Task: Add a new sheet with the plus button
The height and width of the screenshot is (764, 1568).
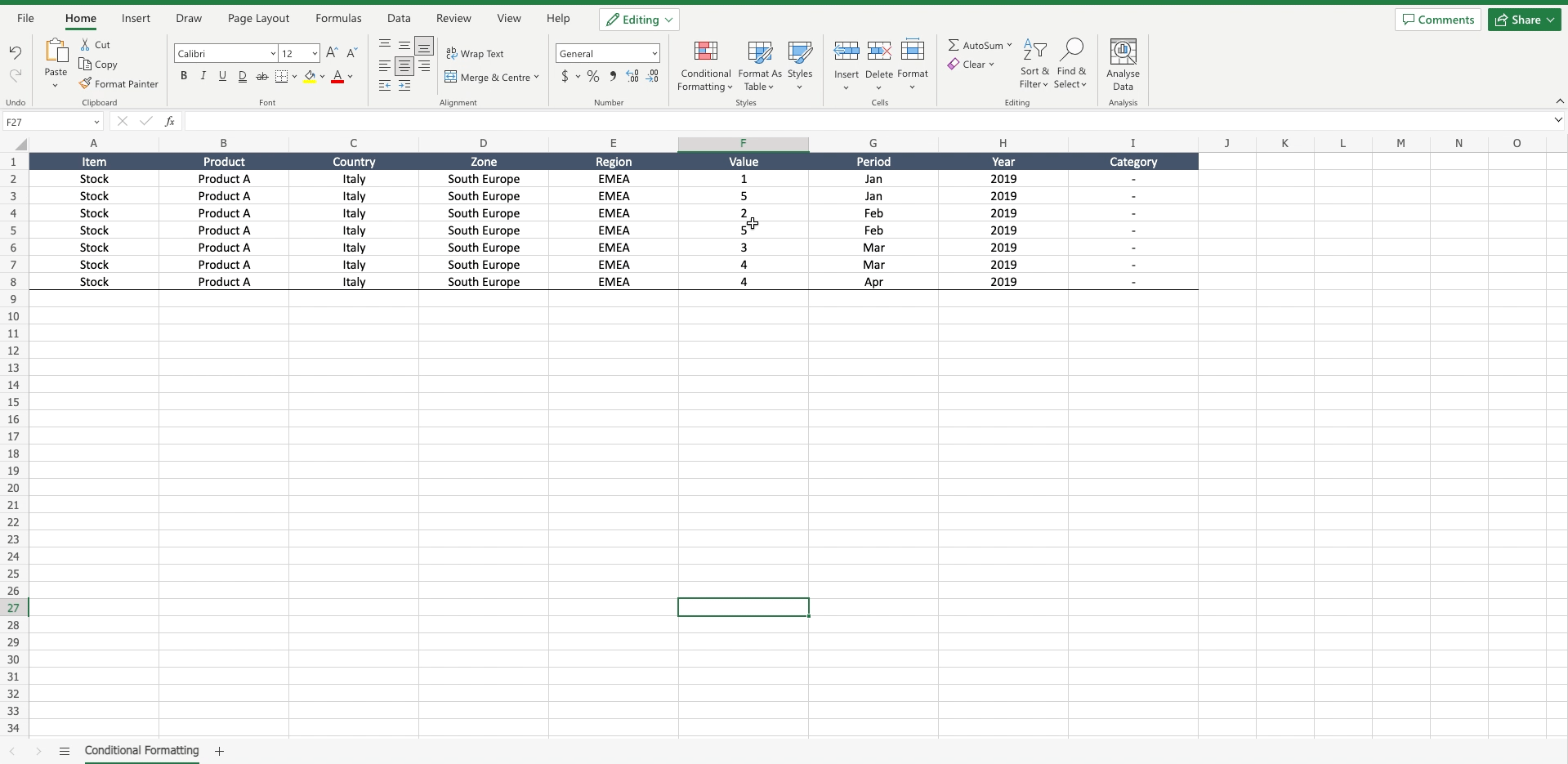Action: pos(219,751)
